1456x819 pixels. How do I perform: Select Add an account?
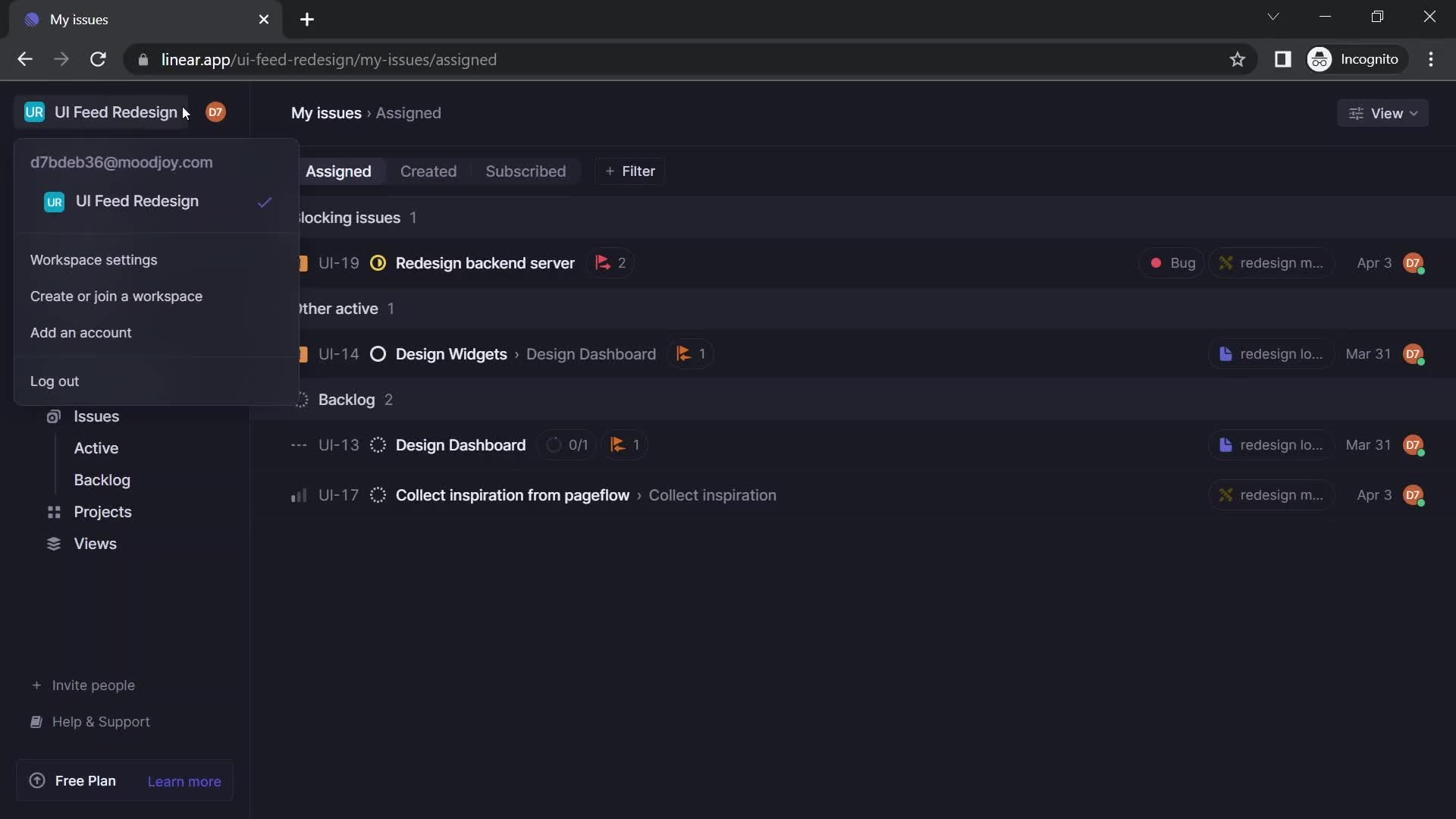(x=156, y=333)
